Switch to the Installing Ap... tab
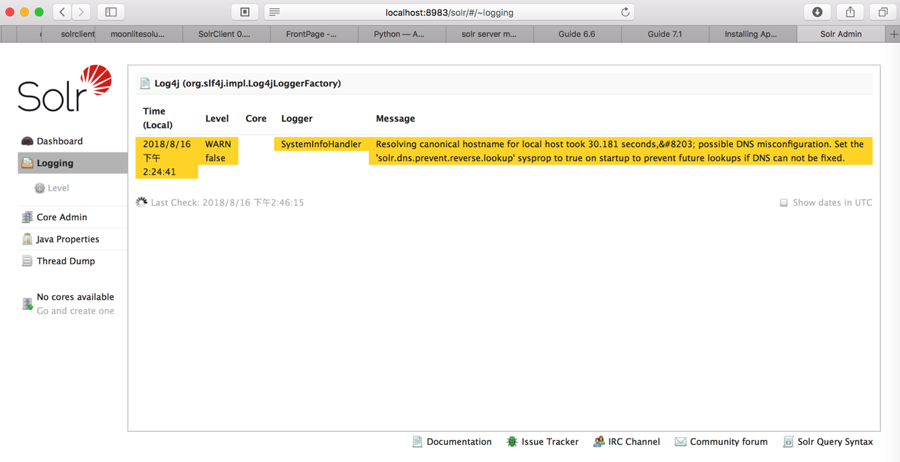 pos(752,34)
